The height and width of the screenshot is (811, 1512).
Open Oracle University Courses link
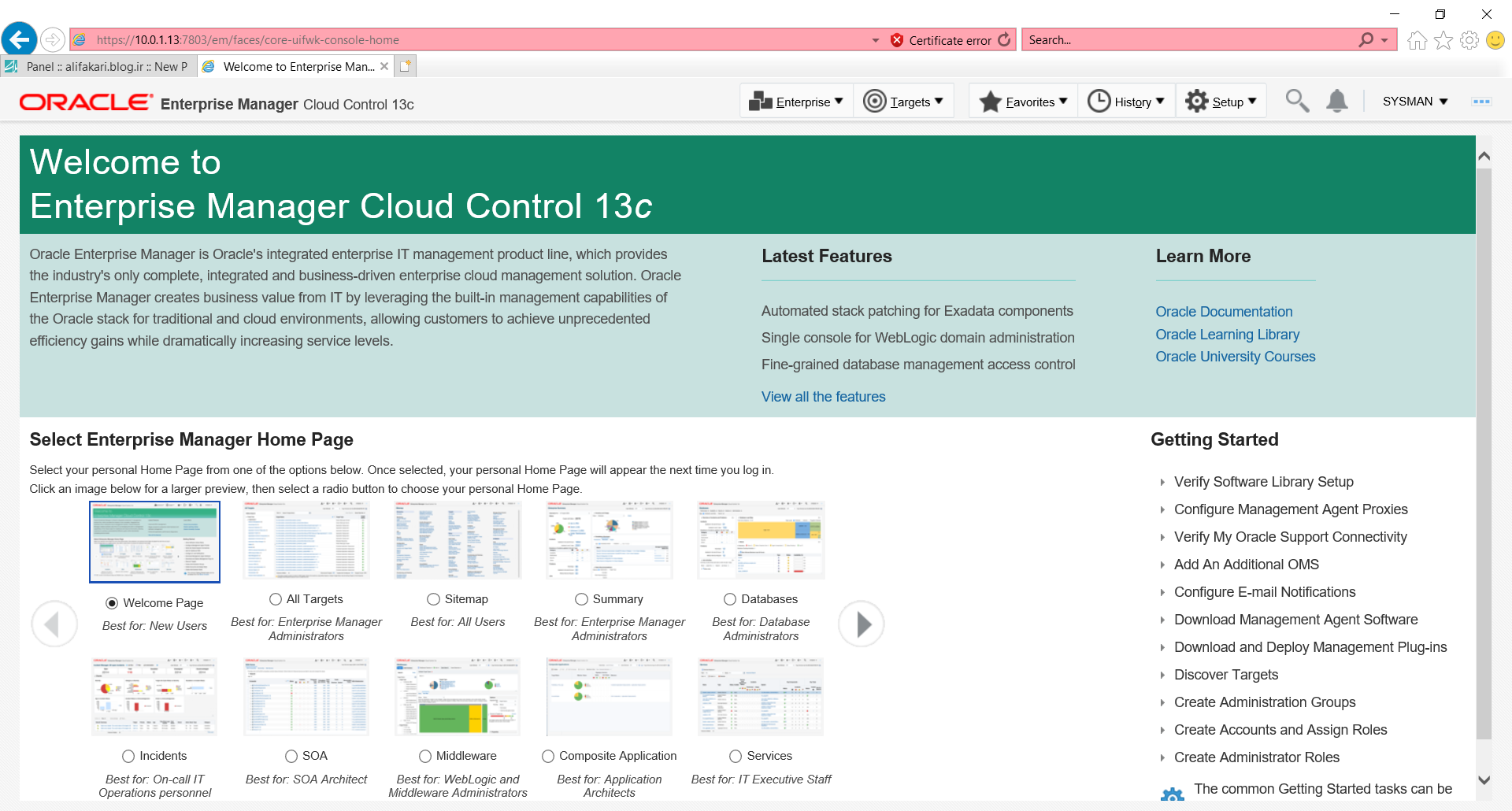point(1235,357)
